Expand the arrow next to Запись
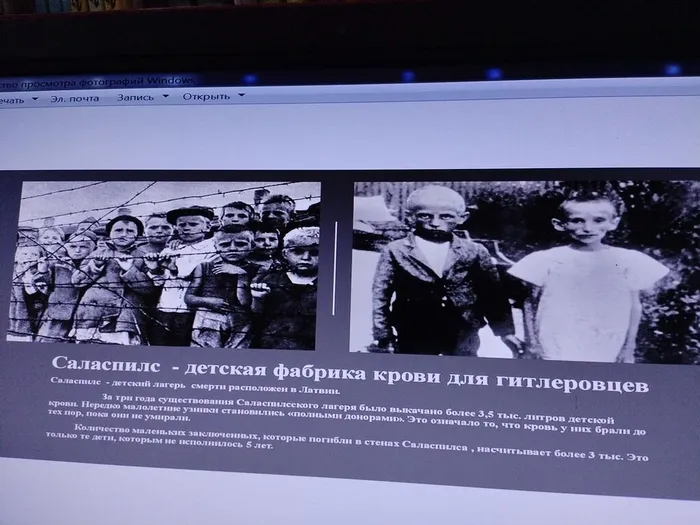The height and width of the screenshot is (525, 700). 165,96
